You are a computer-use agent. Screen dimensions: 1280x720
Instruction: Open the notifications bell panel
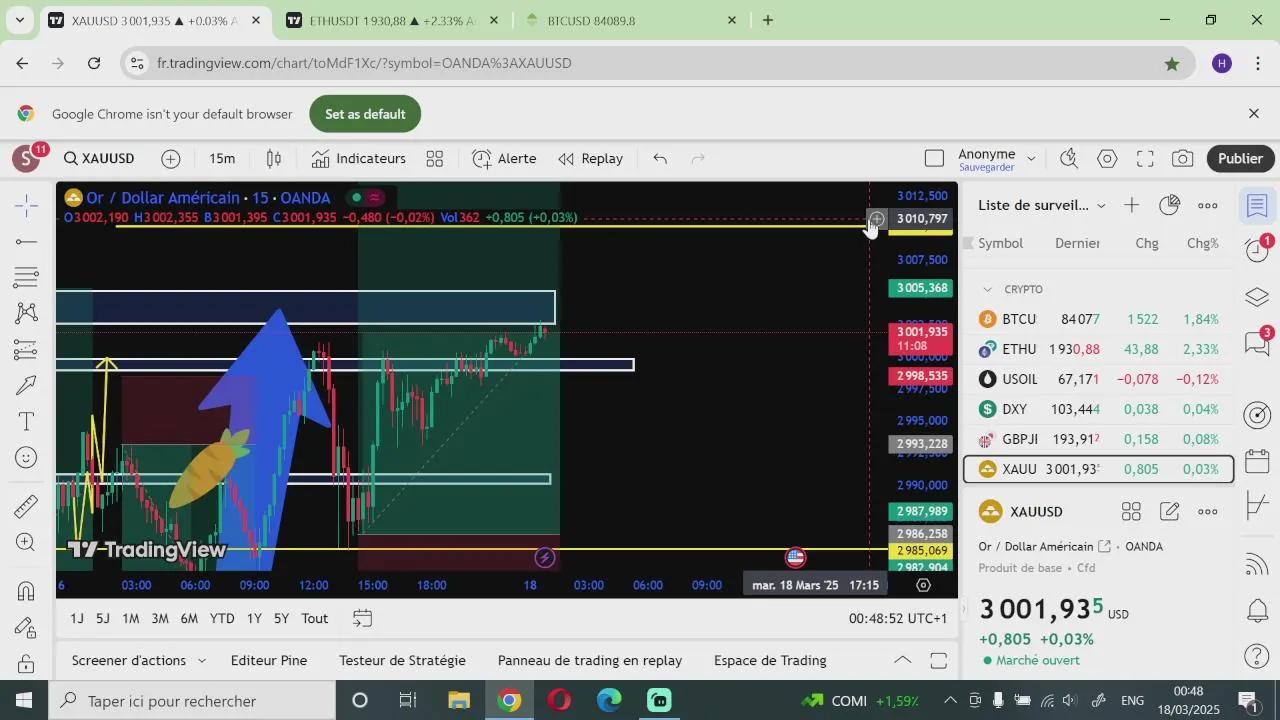[1258, 609]
